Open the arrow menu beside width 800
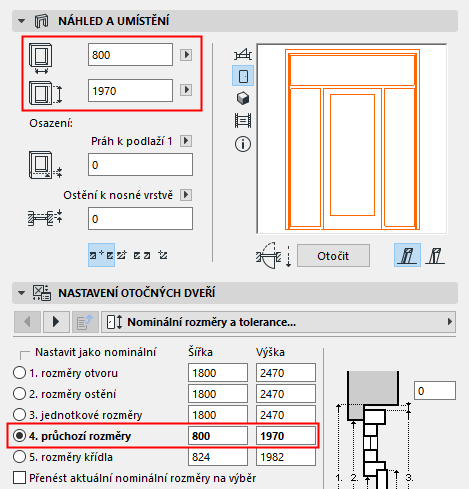 (x=186, y=54)
